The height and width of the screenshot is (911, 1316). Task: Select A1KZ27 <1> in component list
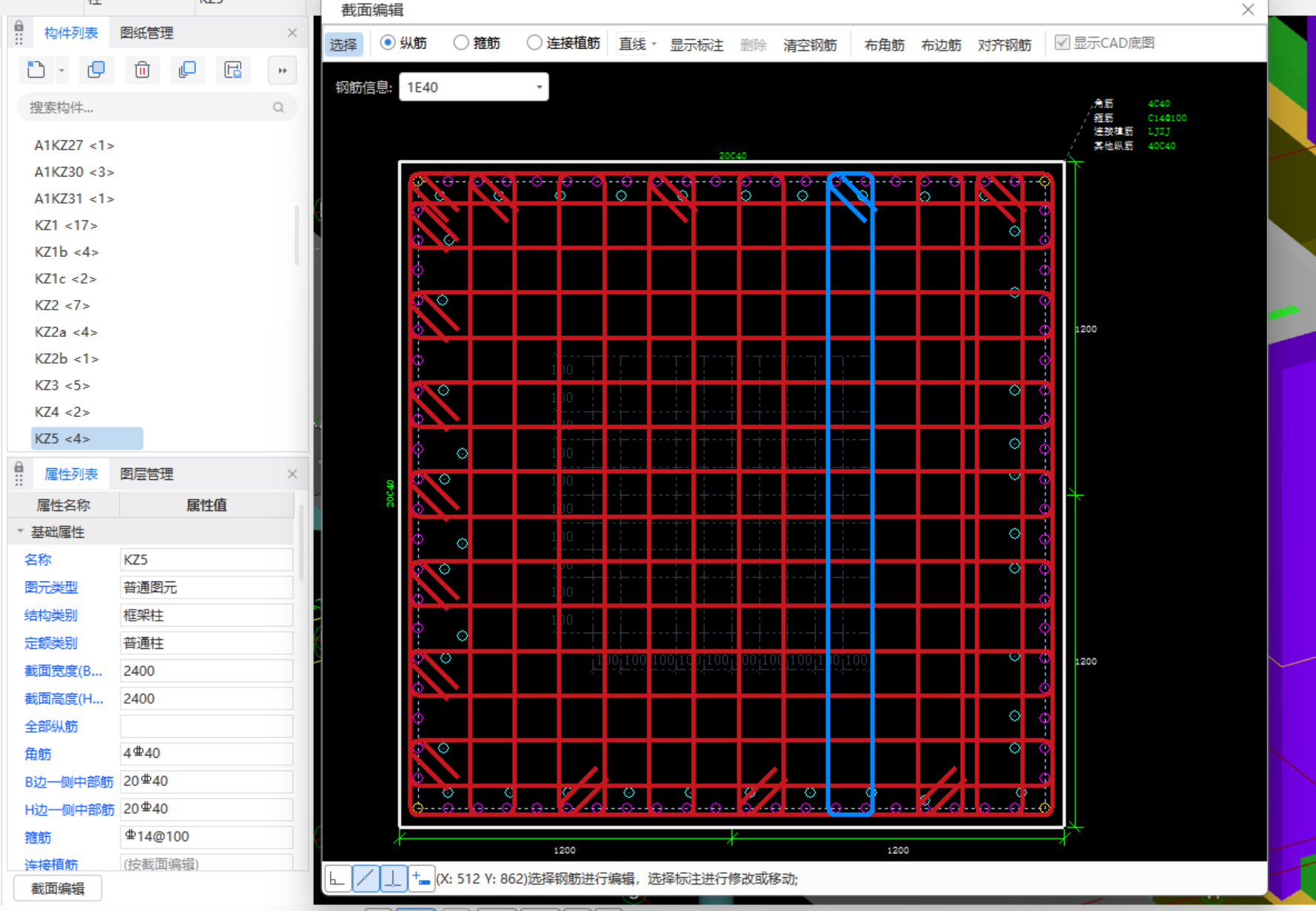pos(74,145)
